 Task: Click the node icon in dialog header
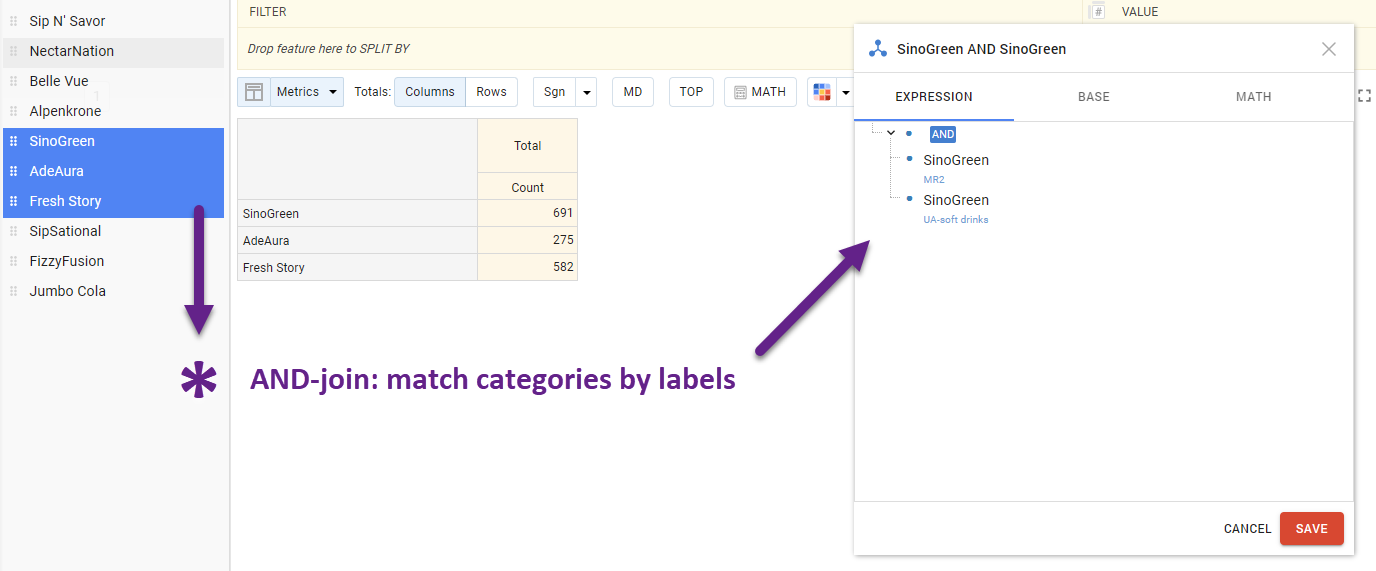click(877, 49)
